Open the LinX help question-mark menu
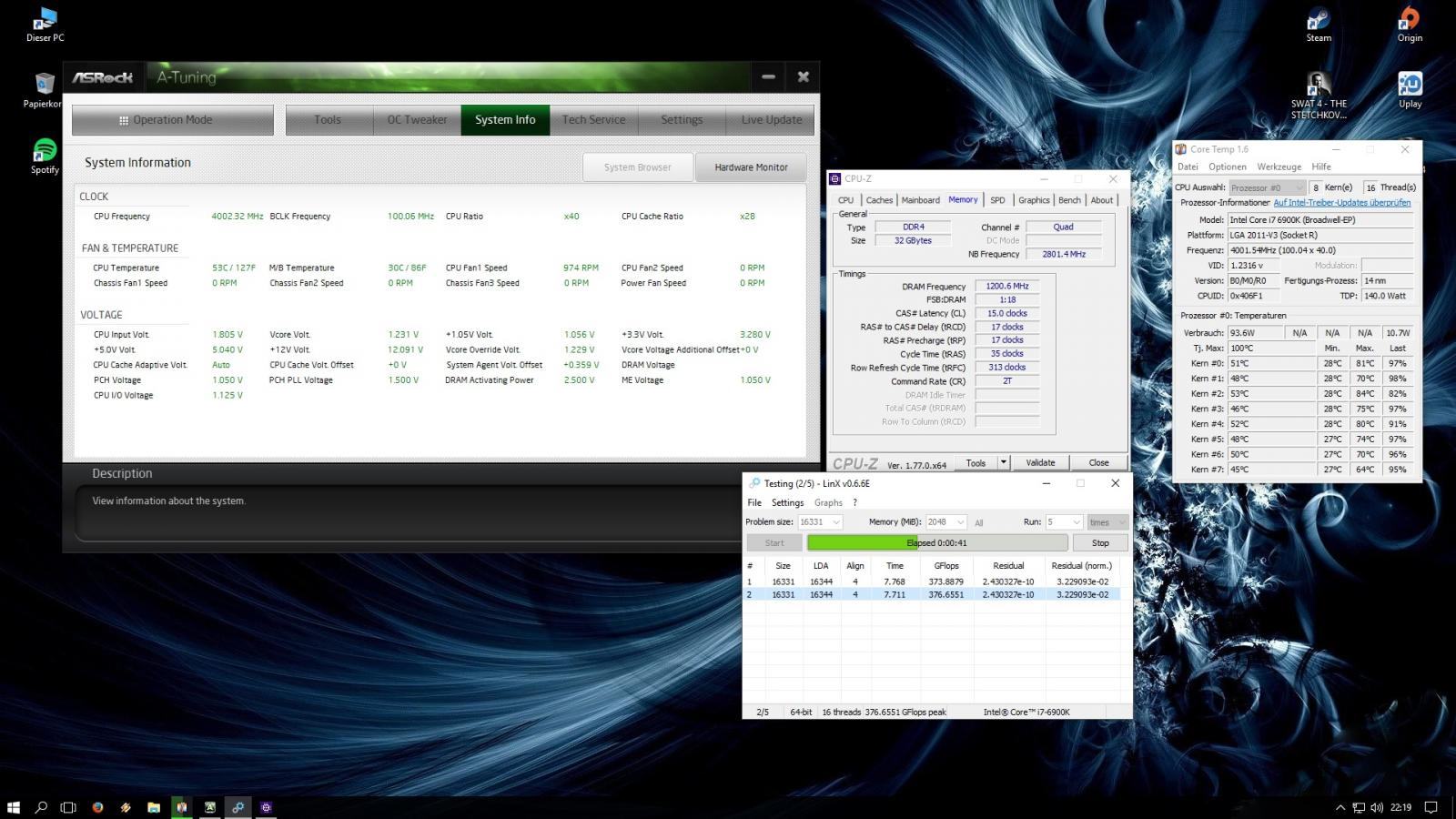The height and width of the screenshot is (819, 1456). [854, 502]
